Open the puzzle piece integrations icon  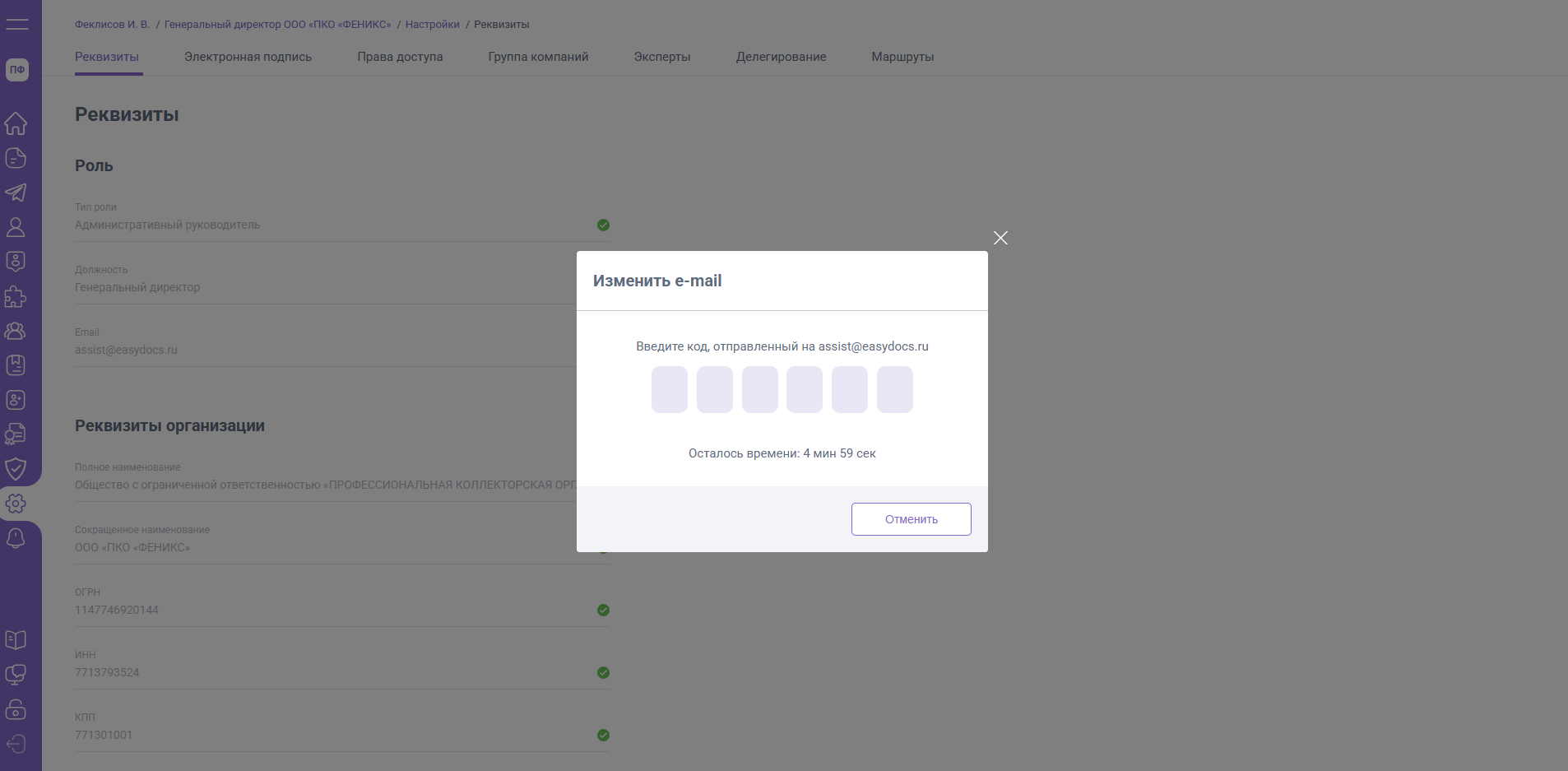click(16, 296)
